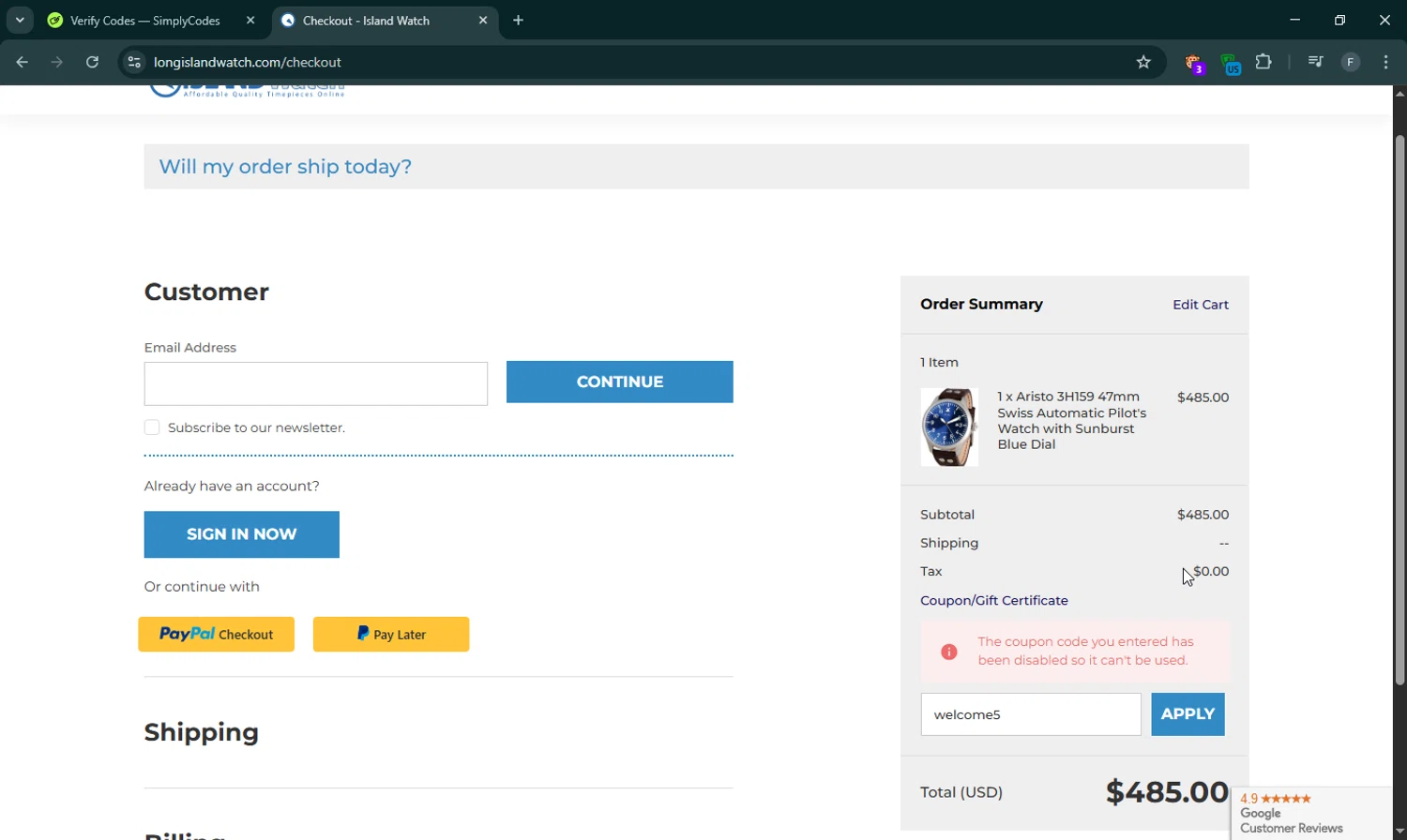Click the Island Watch logo
This screenshot has height=840, width=1407.
248,91
